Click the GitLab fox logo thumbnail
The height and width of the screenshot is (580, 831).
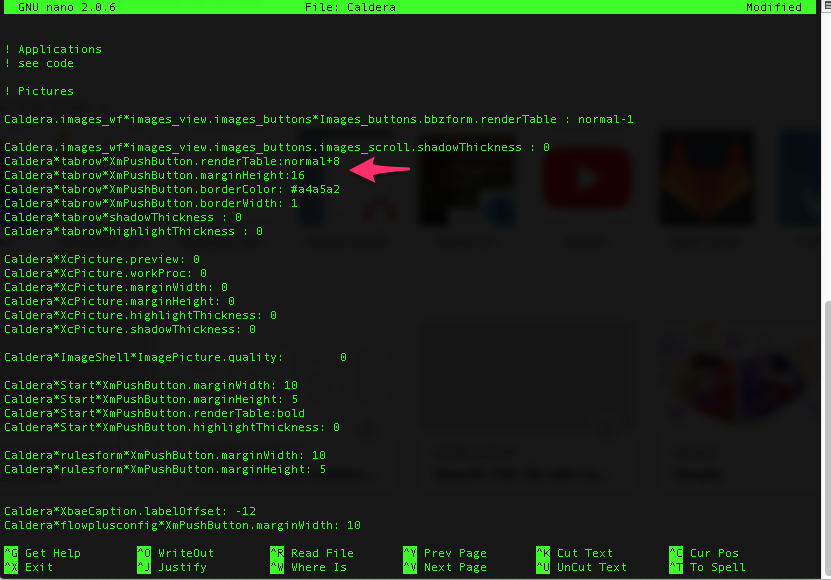(707, 177)
